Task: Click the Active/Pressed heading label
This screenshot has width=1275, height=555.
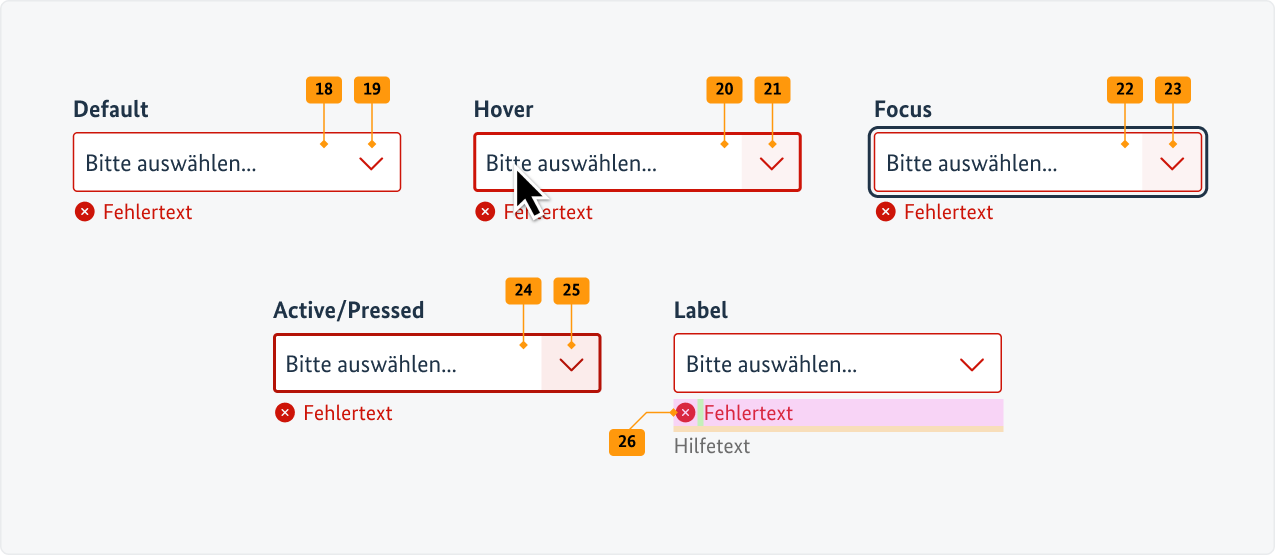Action: pos(349,310)
